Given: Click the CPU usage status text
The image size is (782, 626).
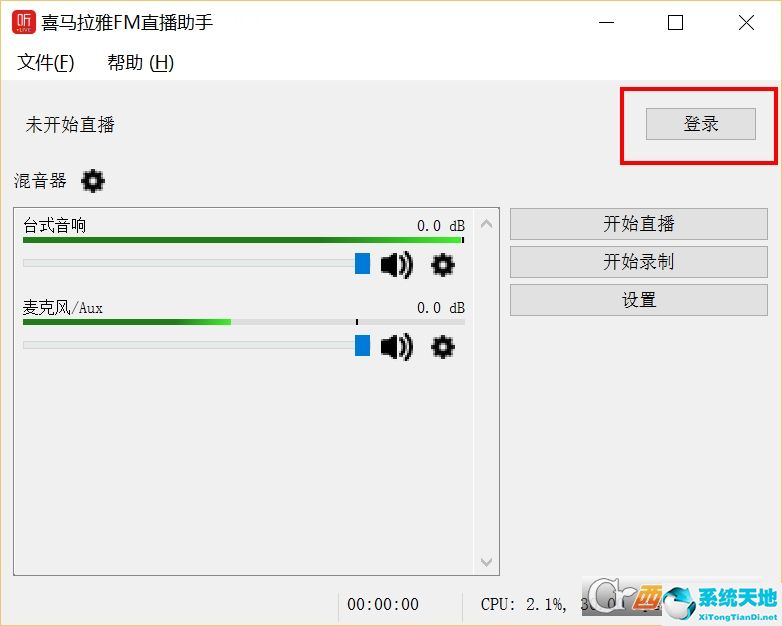Looking at the screenshot, I should tap(524, 605).
